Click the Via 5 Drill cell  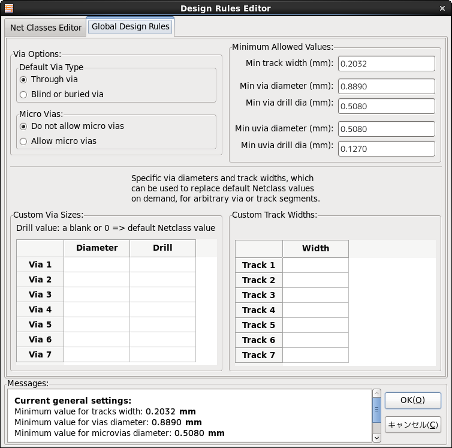(x=163, y=325)
